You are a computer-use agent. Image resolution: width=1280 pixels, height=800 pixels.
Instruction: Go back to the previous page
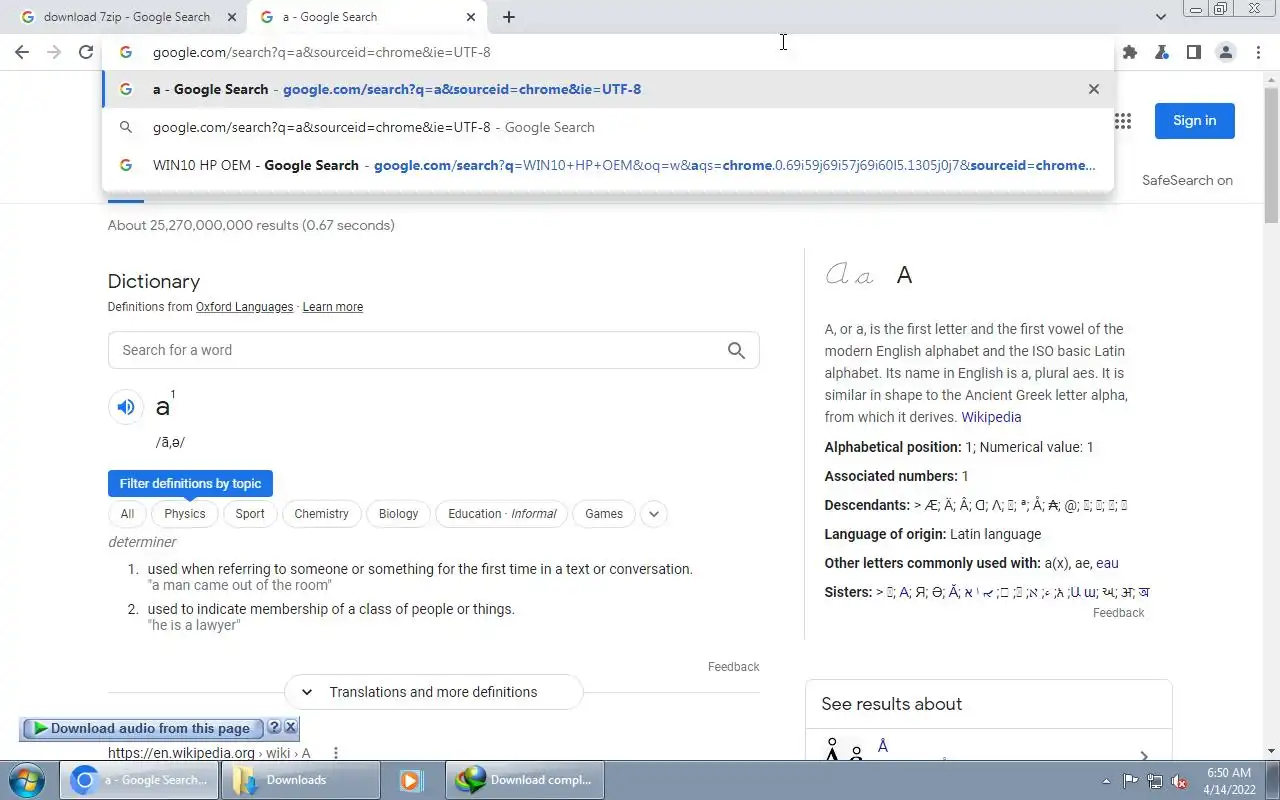[22, 52]
